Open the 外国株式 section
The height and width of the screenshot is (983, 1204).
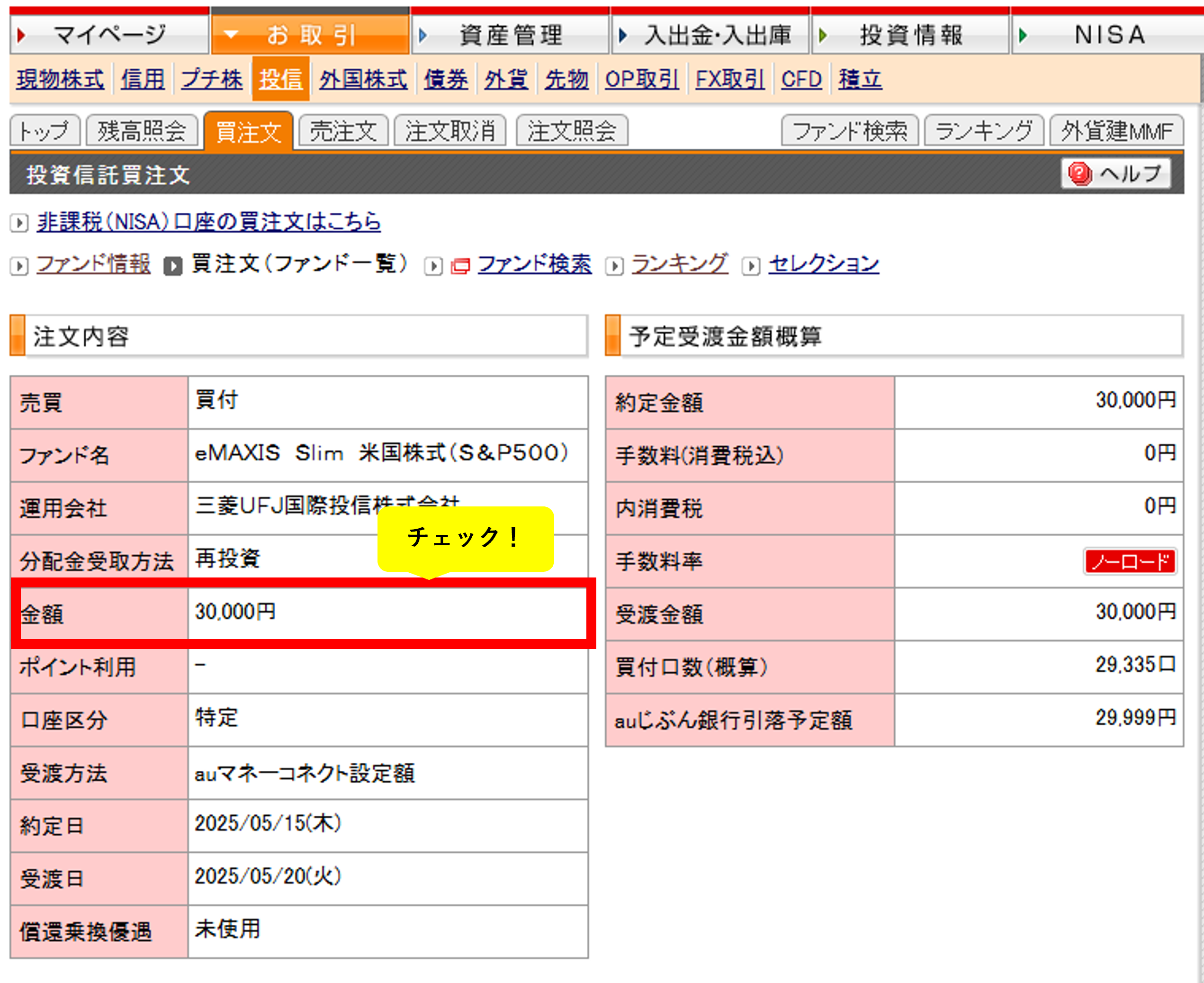pos(363,79)
